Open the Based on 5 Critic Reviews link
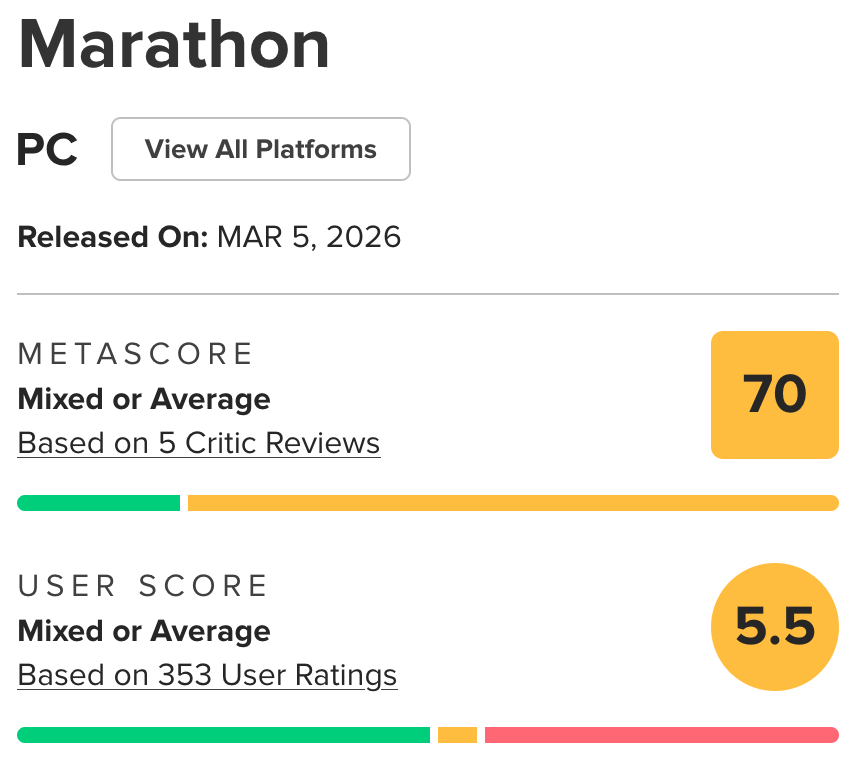The image size is (856, 772). (199, 443)
